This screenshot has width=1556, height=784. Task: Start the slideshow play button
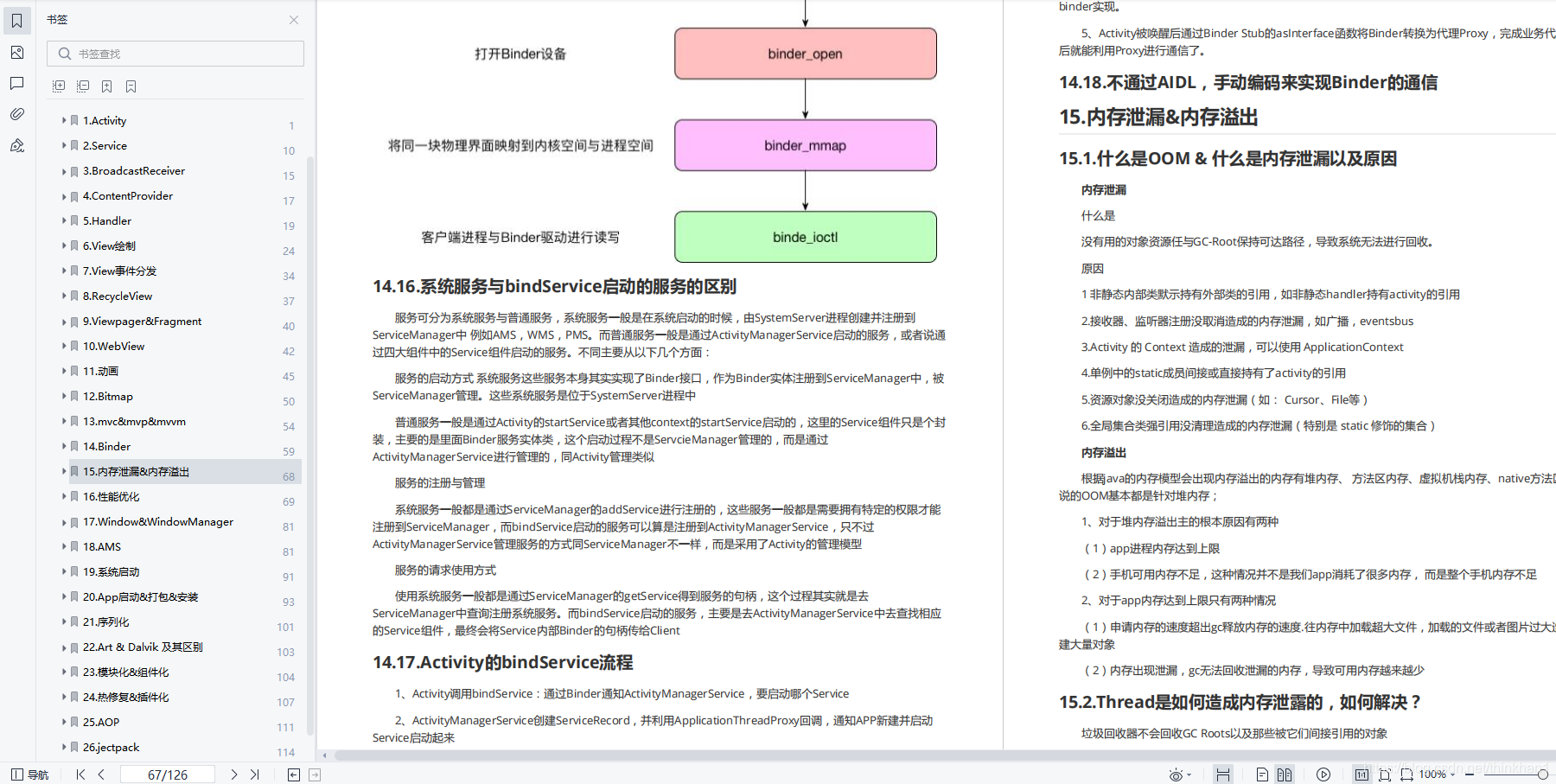1323,774
